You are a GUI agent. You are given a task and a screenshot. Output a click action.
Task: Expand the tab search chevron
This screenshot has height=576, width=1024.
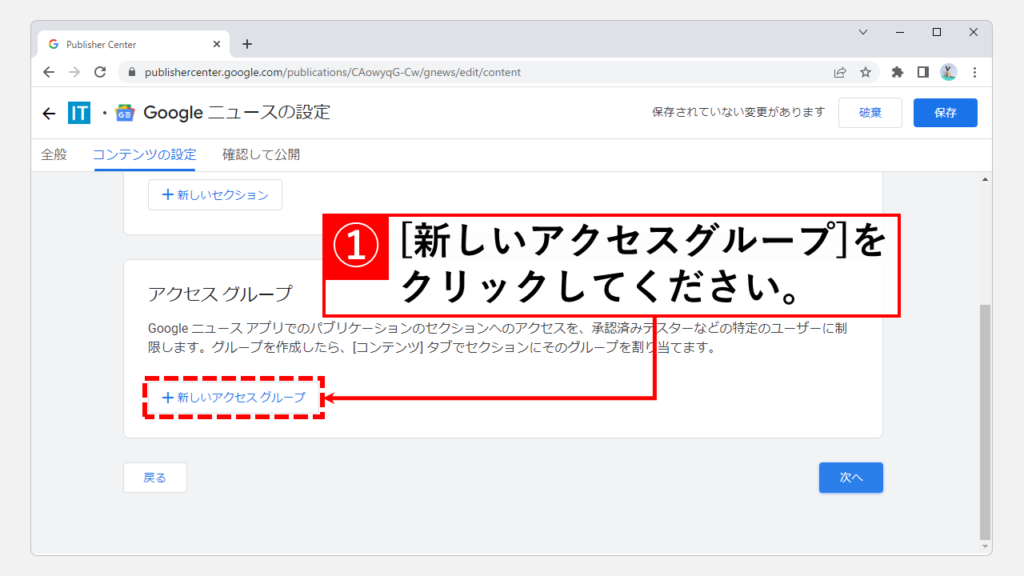point(864,32)
